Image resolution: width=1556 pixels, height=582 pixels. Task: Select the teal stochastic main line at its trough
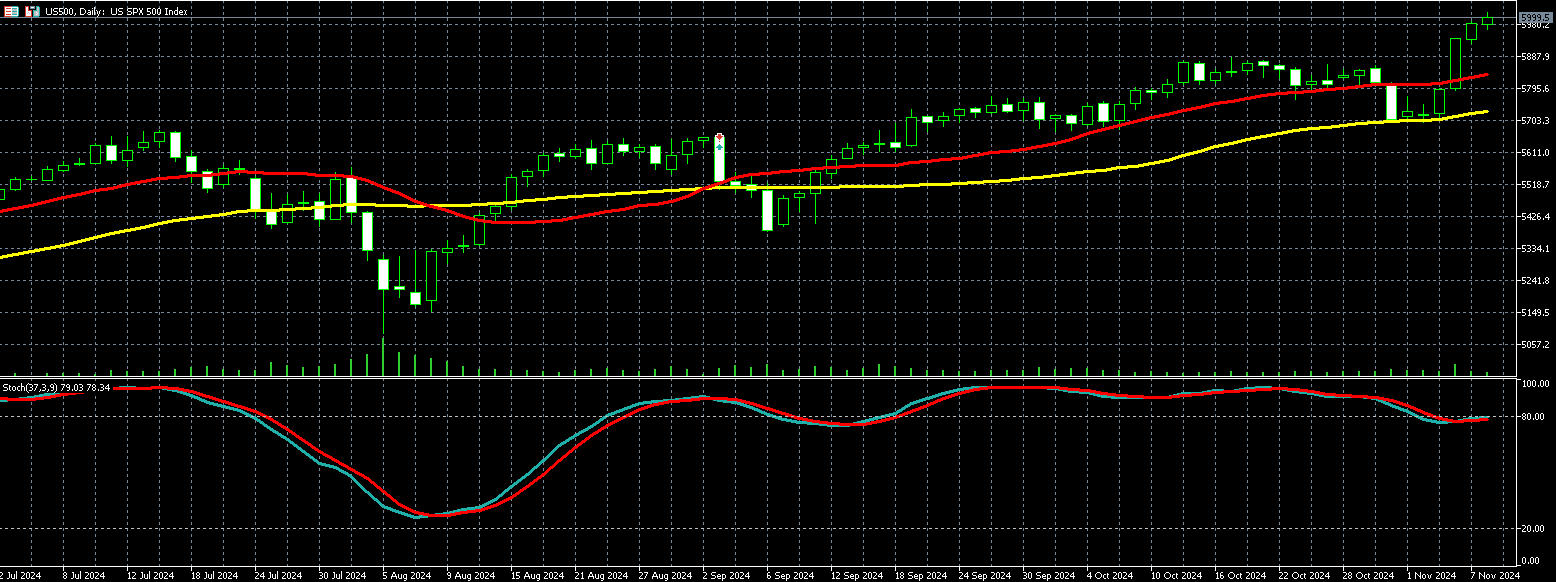tap(418, 516)
